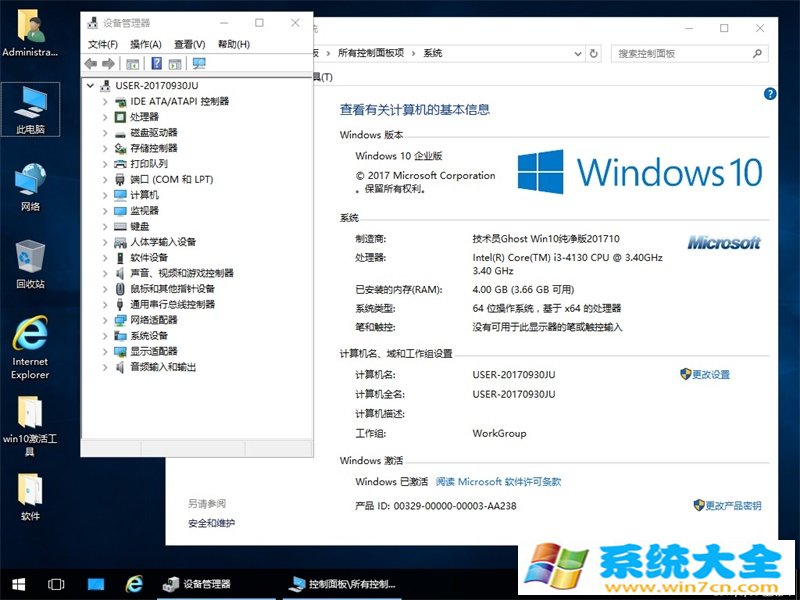Open the 文件(F) menu in Device Manager
Image resolution: width=800 pixels, height=600 pixels.
pos(103,44)
